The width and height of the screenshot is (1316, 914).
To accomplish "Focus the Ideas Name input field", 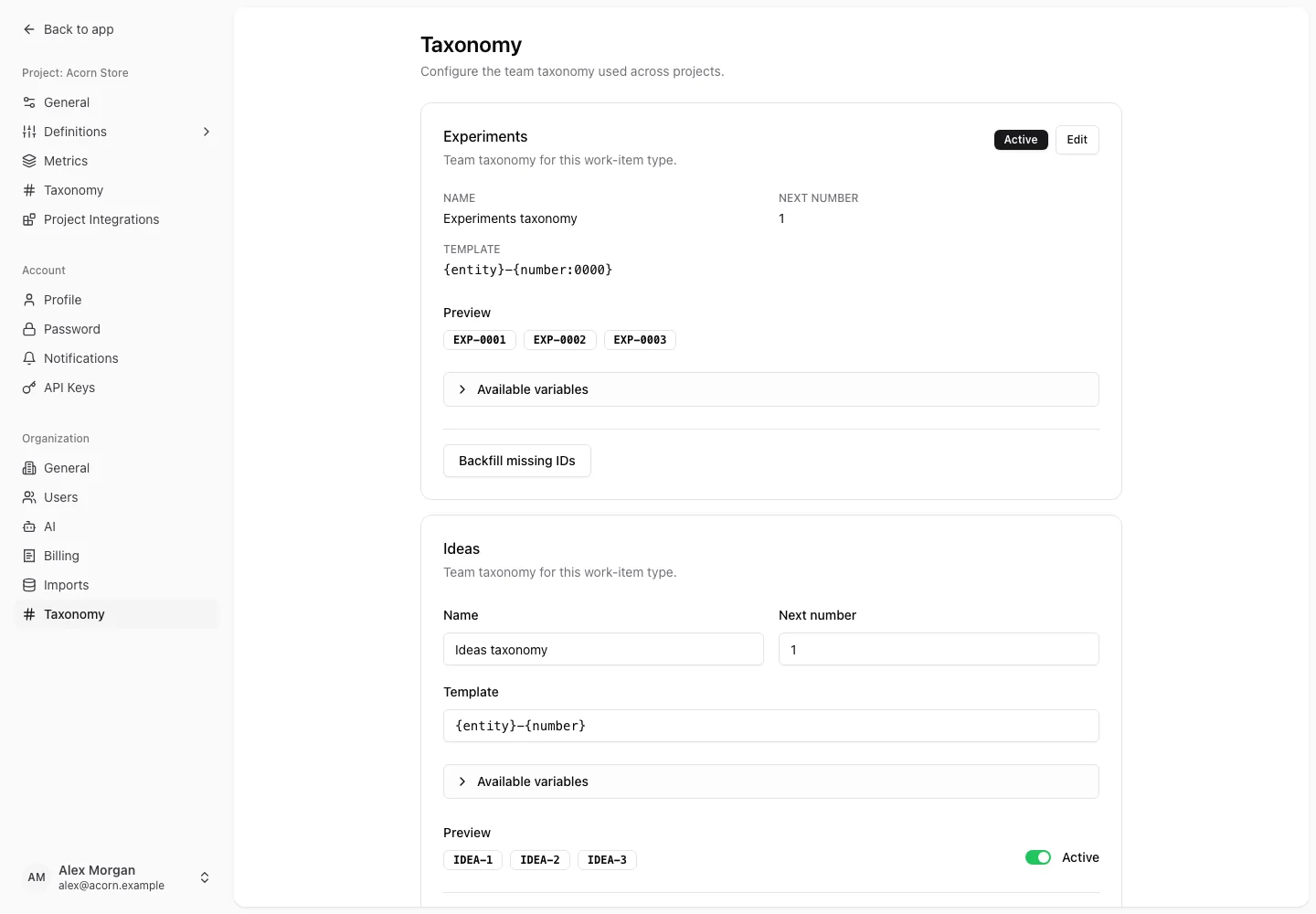I will coord(603,650).
